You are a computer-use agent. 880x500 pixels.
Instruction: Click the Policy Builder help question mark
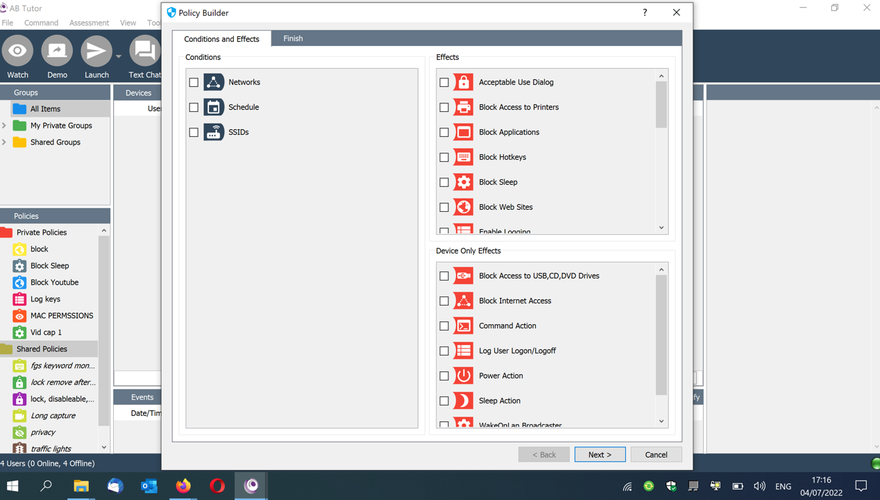pos(645,12)
